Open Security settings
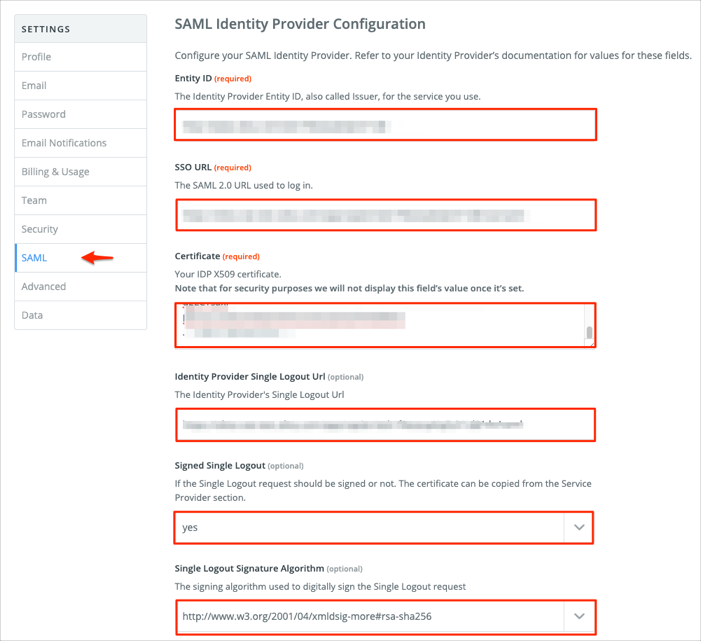Image resolution: width=701 pixels, height=641 pixels. [40, 229]
